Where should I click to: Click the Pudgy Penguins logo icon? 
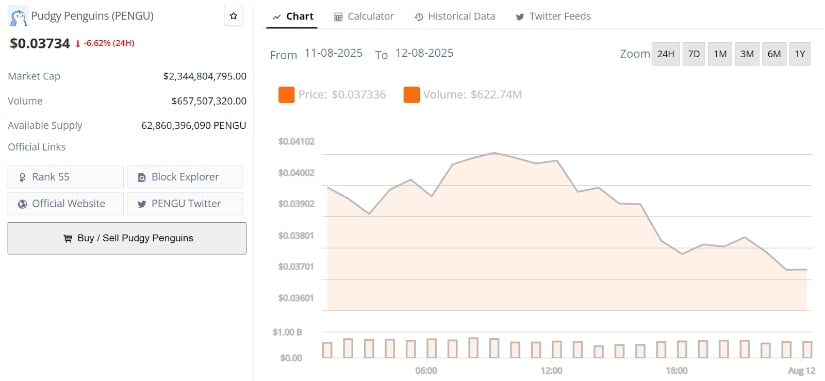pyautogui.click(x=18, y=17)
